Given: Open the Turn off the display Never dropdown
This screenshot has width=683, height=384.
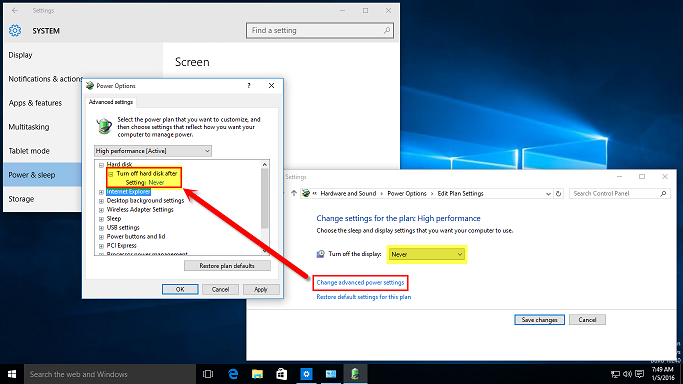Looking at the screenshot, I should click(426, 254).
